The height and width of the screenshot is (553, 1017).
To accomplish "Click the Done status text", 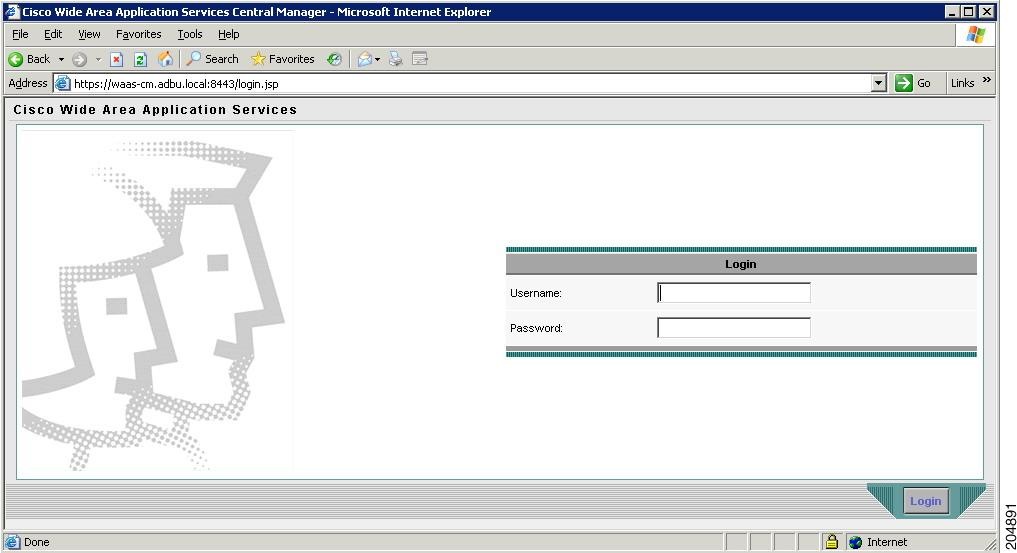I will click(36, 542).
